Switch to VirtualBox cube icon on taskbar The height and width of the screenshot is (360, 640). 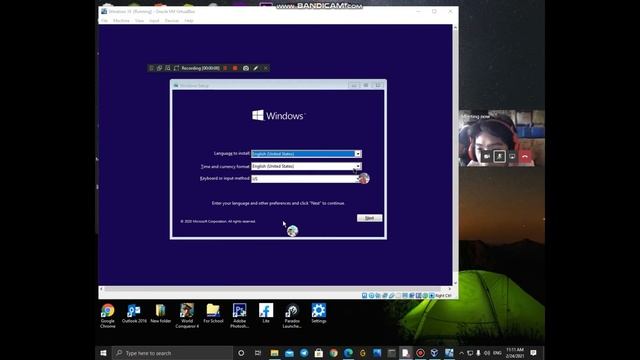pyautogui.click(x=434, y=353)
